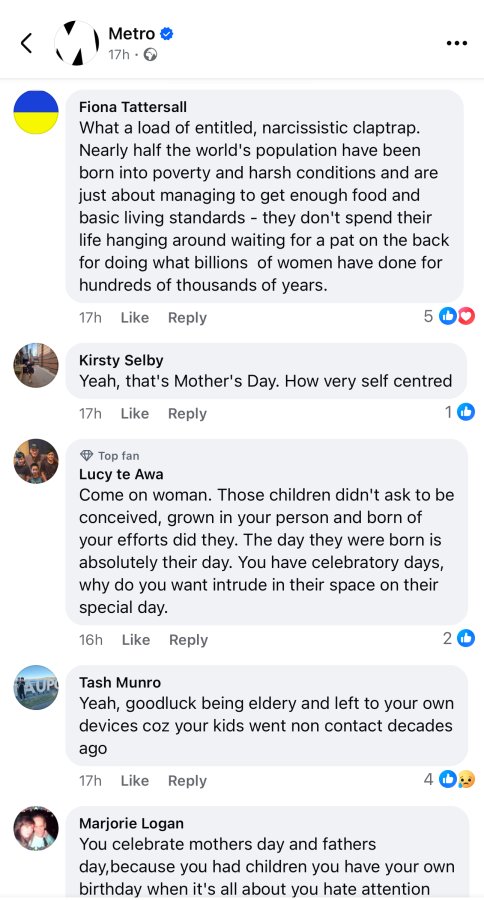484x900 pixels.
Task: Open Lucy te Awa's profile name link
Action: point(121,474)
